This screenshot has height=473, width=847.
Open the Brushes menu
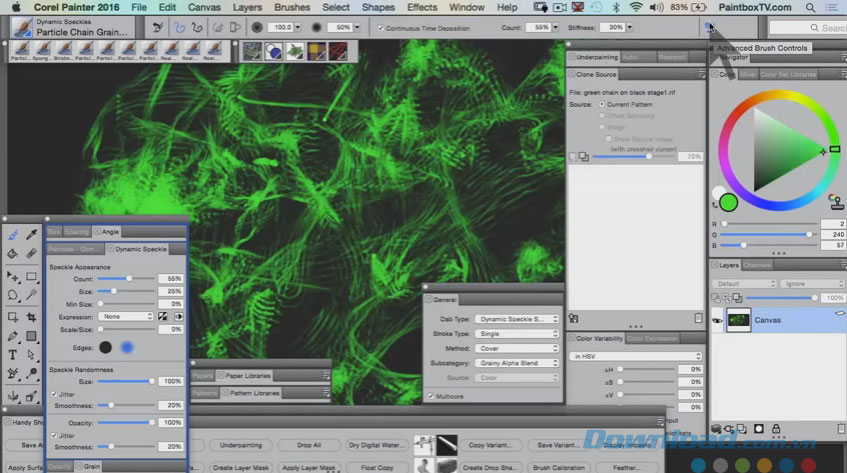tap(291, 7)
